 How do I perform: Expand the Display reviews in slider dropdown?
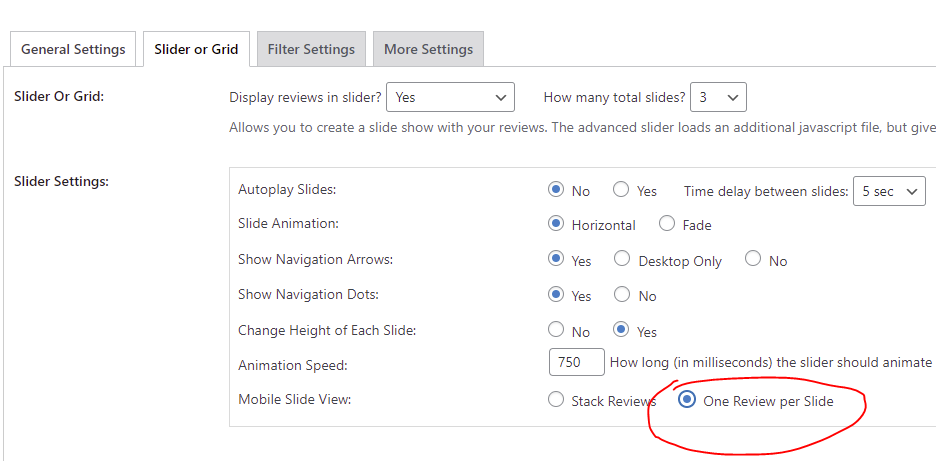pyautogui.click(x=450, y=97)
